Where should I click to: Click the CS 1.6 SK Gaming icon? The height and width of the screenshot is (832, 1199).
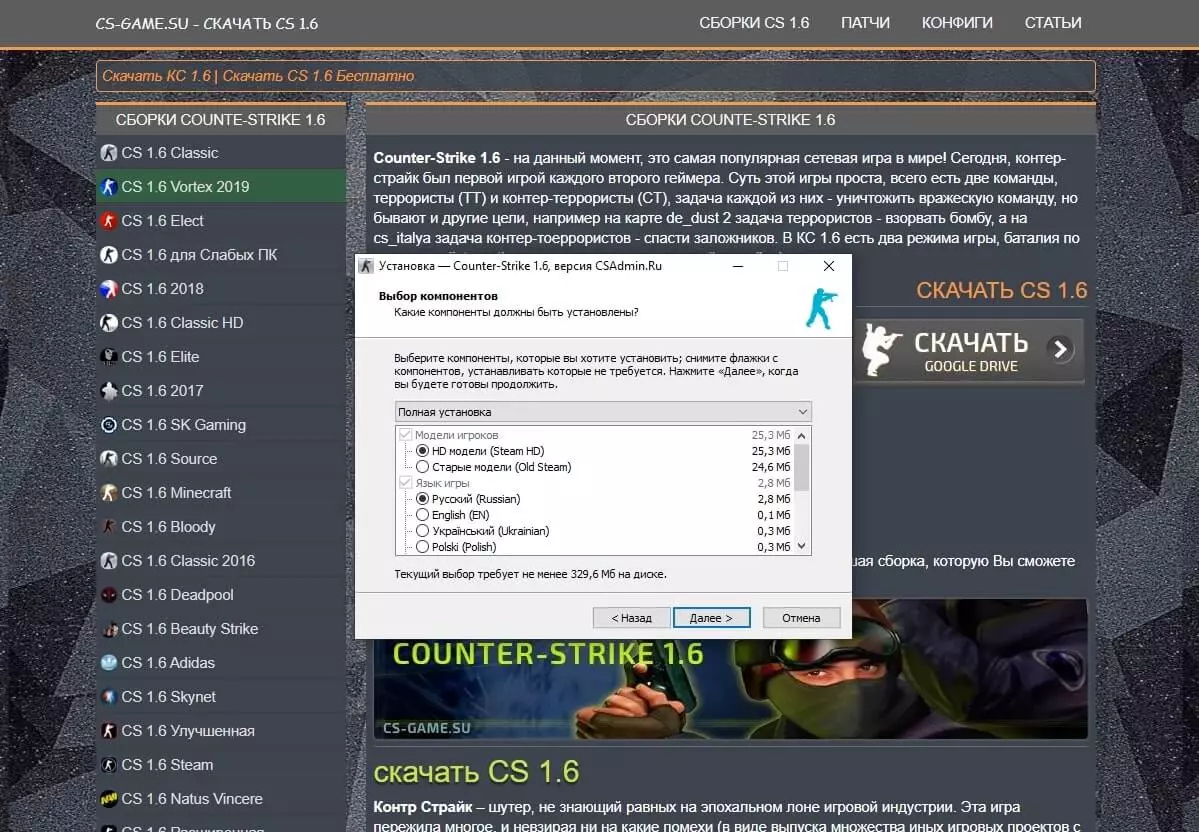[109, 425]
